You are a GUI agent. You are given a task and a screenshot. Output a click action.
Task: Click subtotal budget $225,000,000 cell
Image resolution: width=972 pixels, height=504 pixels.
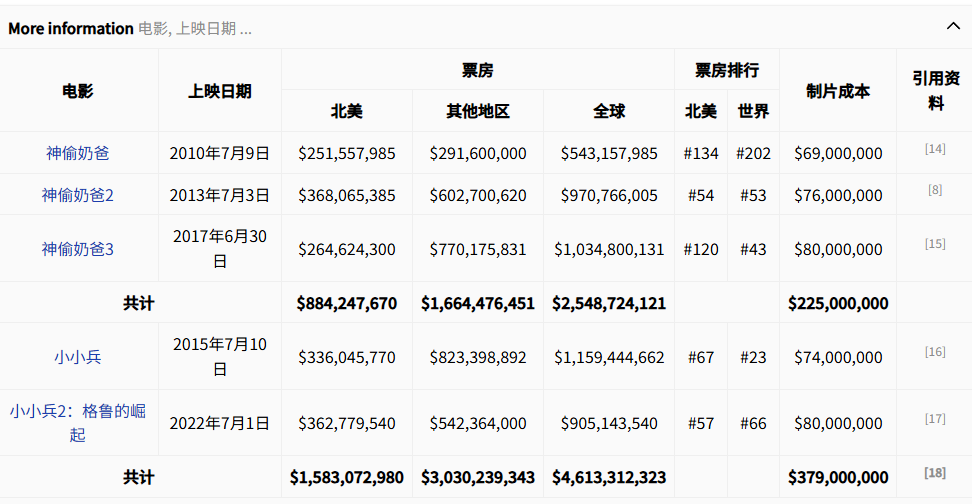coord(838,304)
